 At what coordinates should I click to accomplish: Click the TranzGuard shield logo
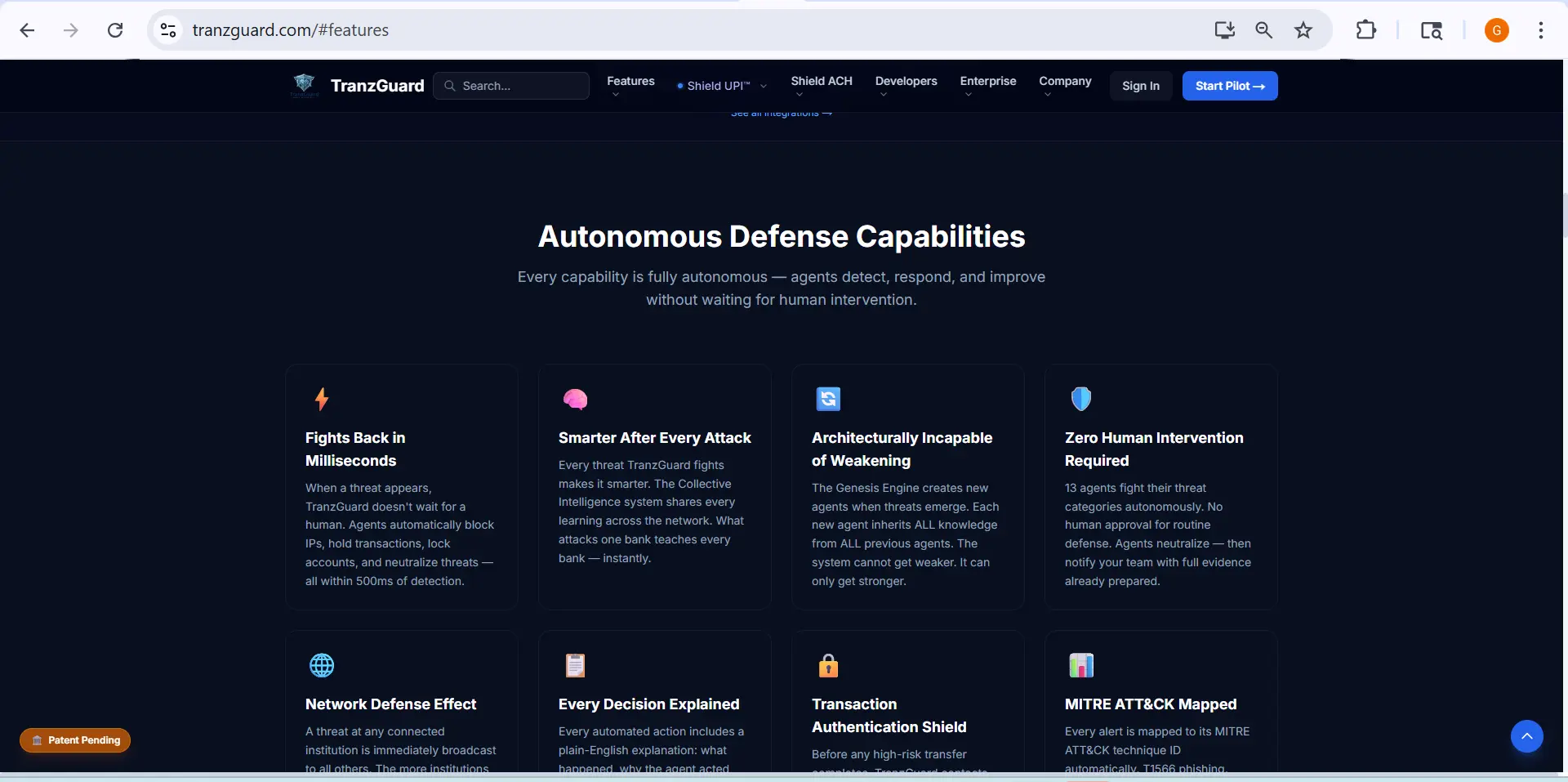pos(304,85)
